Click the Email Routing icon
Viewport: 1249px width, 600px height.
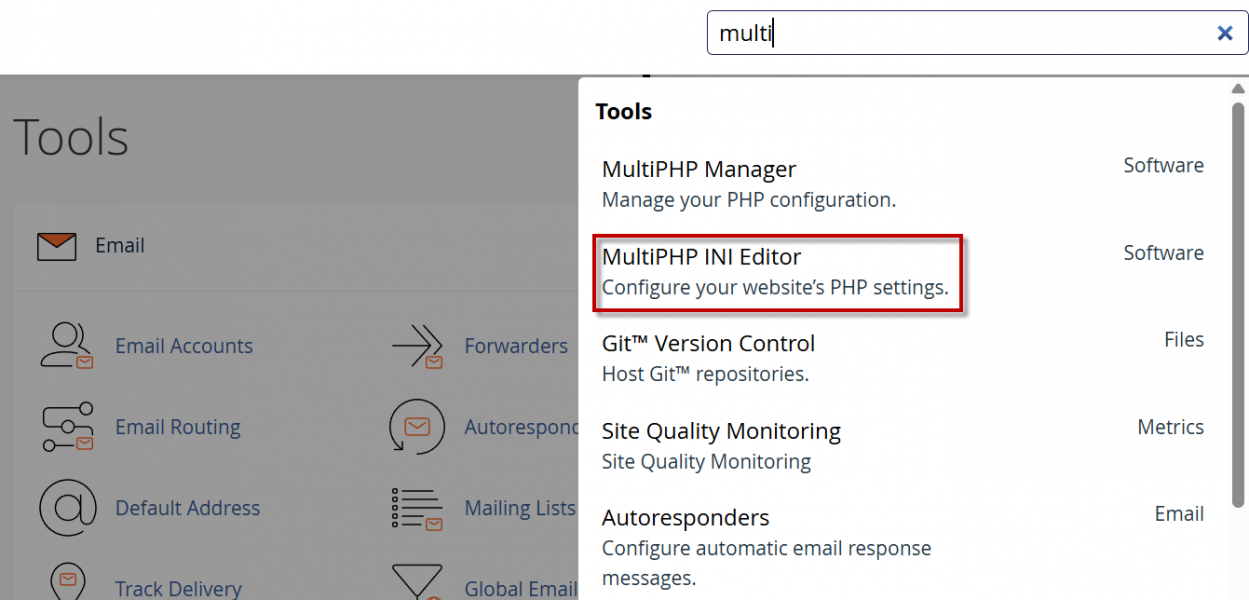point(67,427)
